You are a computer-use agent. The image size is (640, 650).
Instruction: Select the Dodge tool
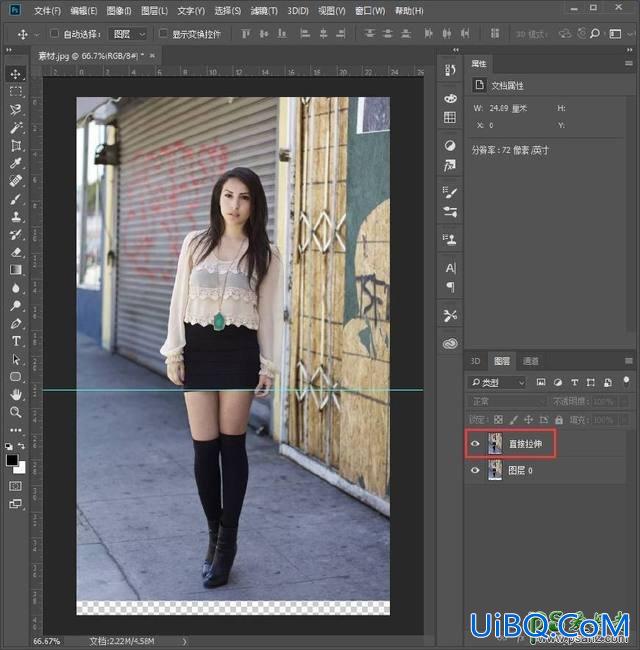pyautogui.click(x=16, y=306)
